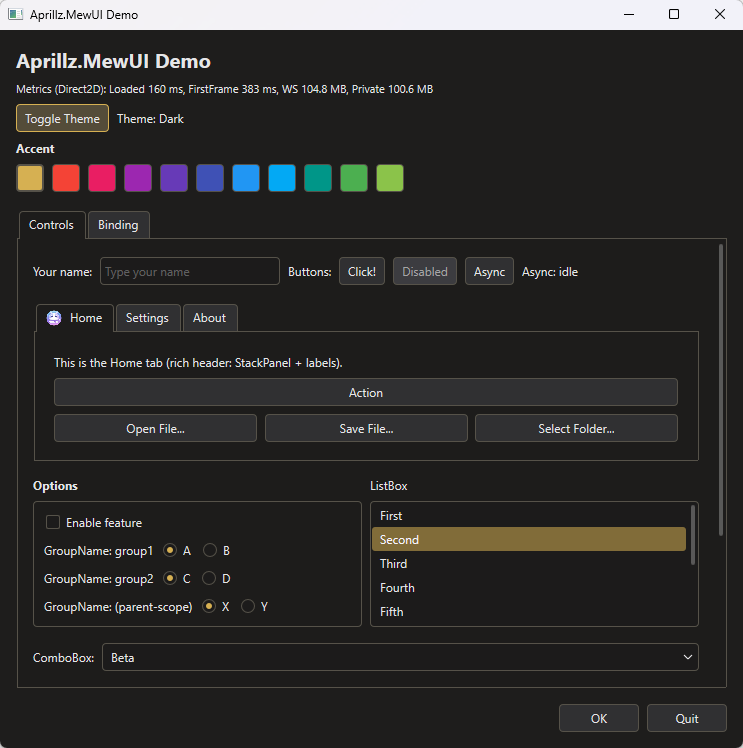Screen dimensions: 743x748
Task: Click Open File... button
Action: point(155,428)
